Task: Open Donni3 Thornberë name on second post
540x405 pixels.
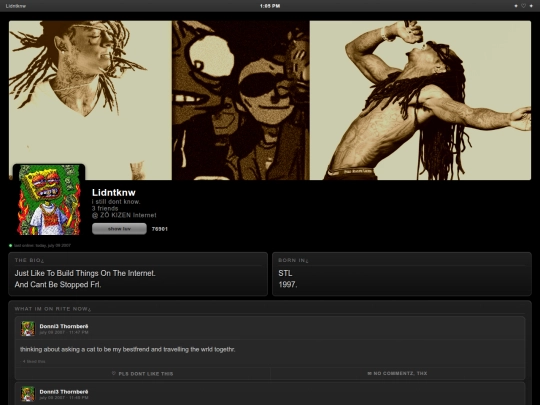Action: click(x=64, y=392)
